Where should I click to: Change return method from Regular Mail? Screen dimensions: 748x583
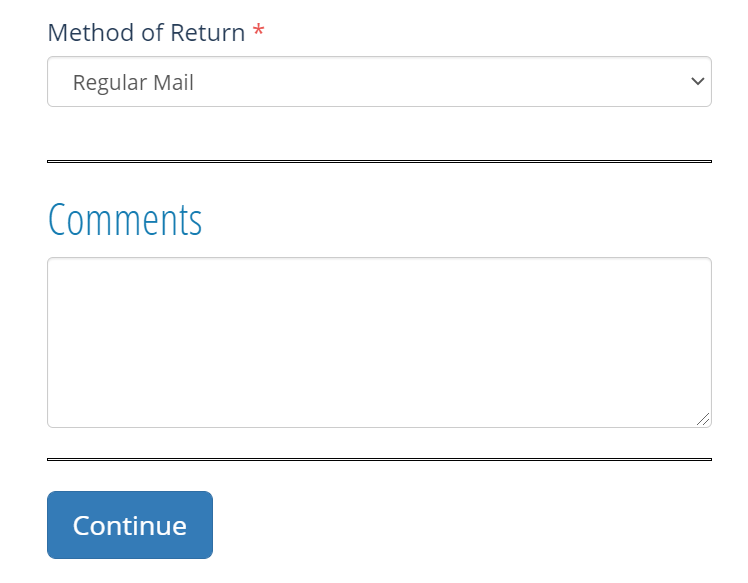[379, 82]
